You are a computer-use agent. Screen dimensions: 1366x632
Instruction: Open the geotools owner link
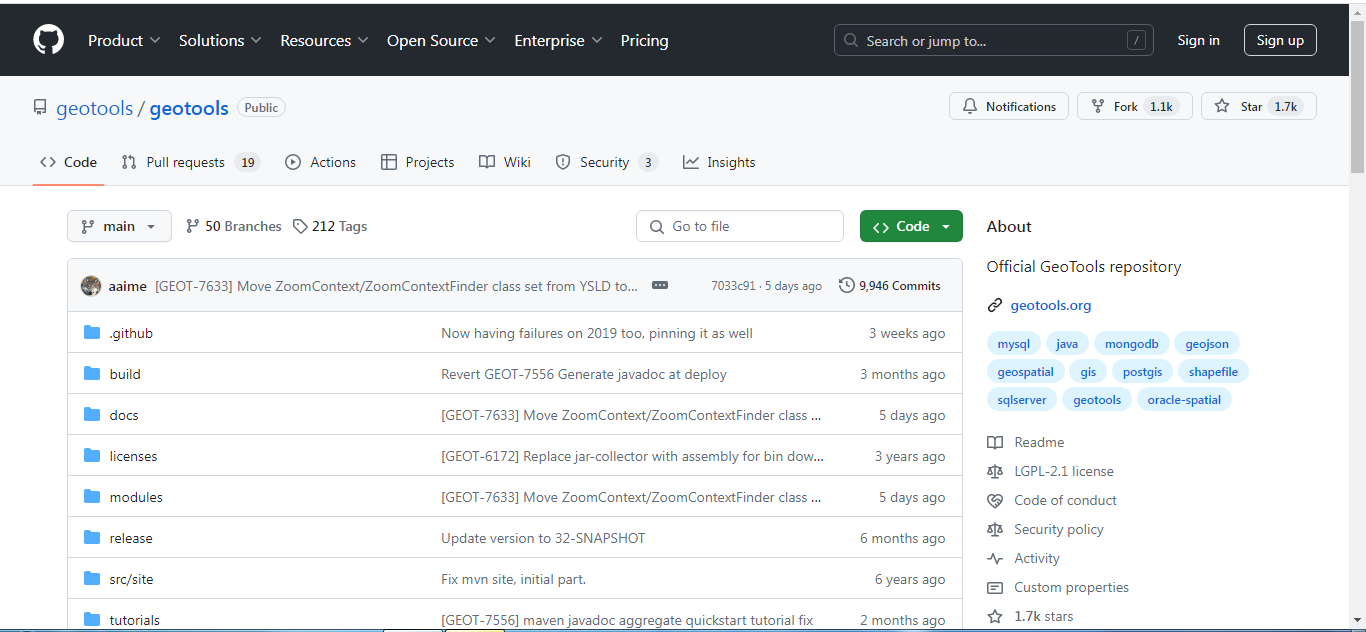94,108
